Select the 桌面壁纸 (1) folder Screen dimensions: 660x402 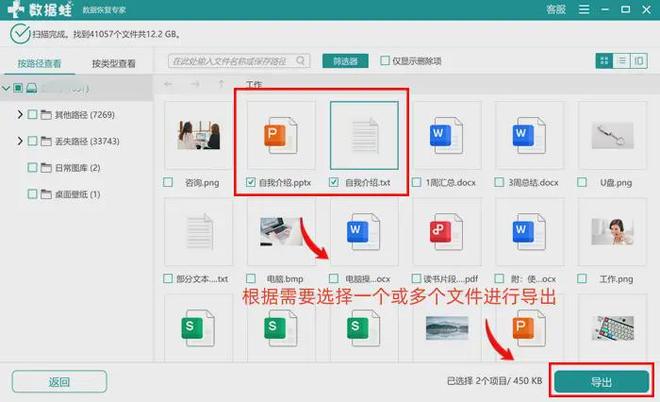pos(77,194)
